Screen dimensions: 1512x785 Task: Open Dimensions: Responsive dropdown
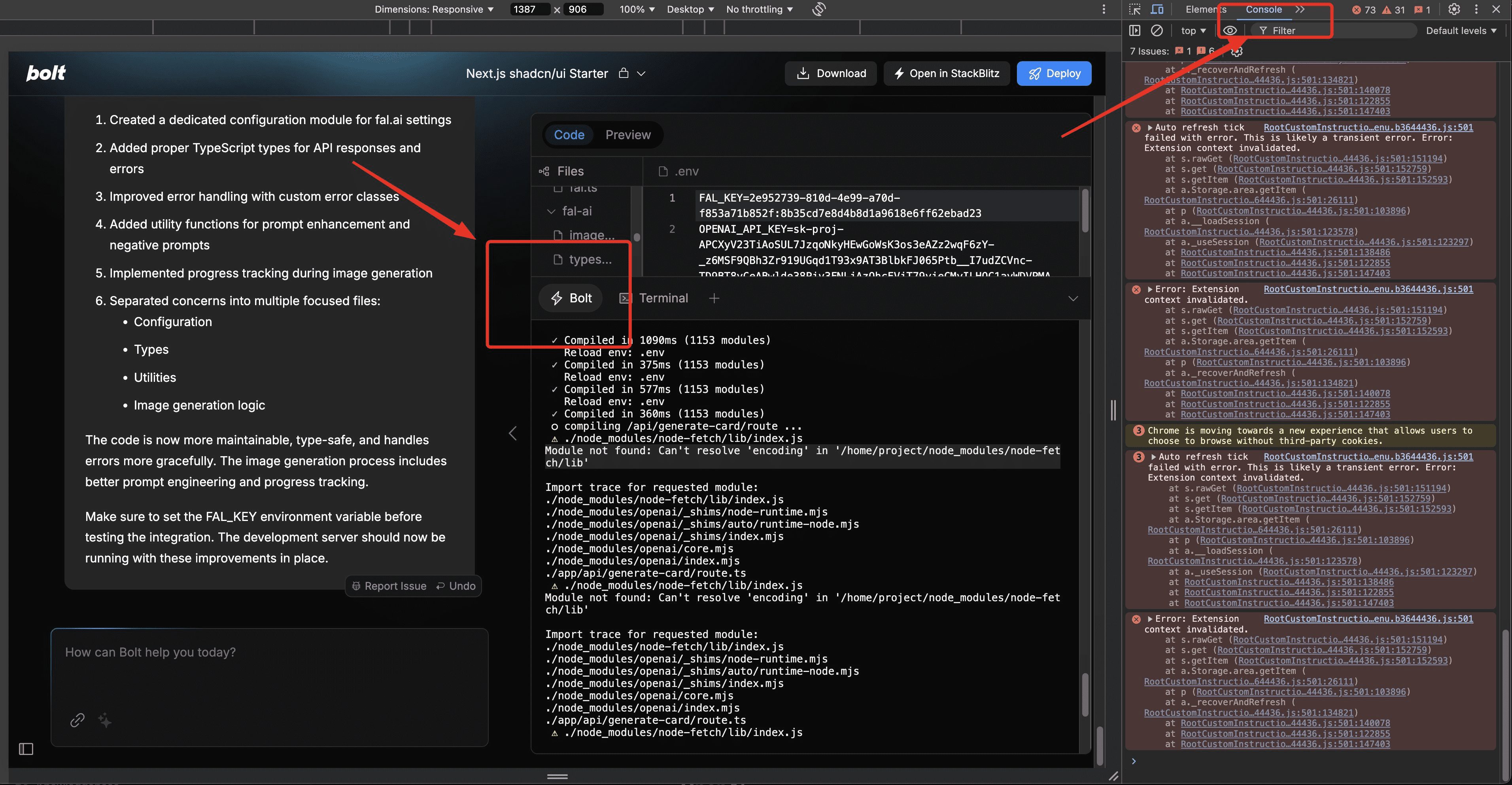coord(435,9)
